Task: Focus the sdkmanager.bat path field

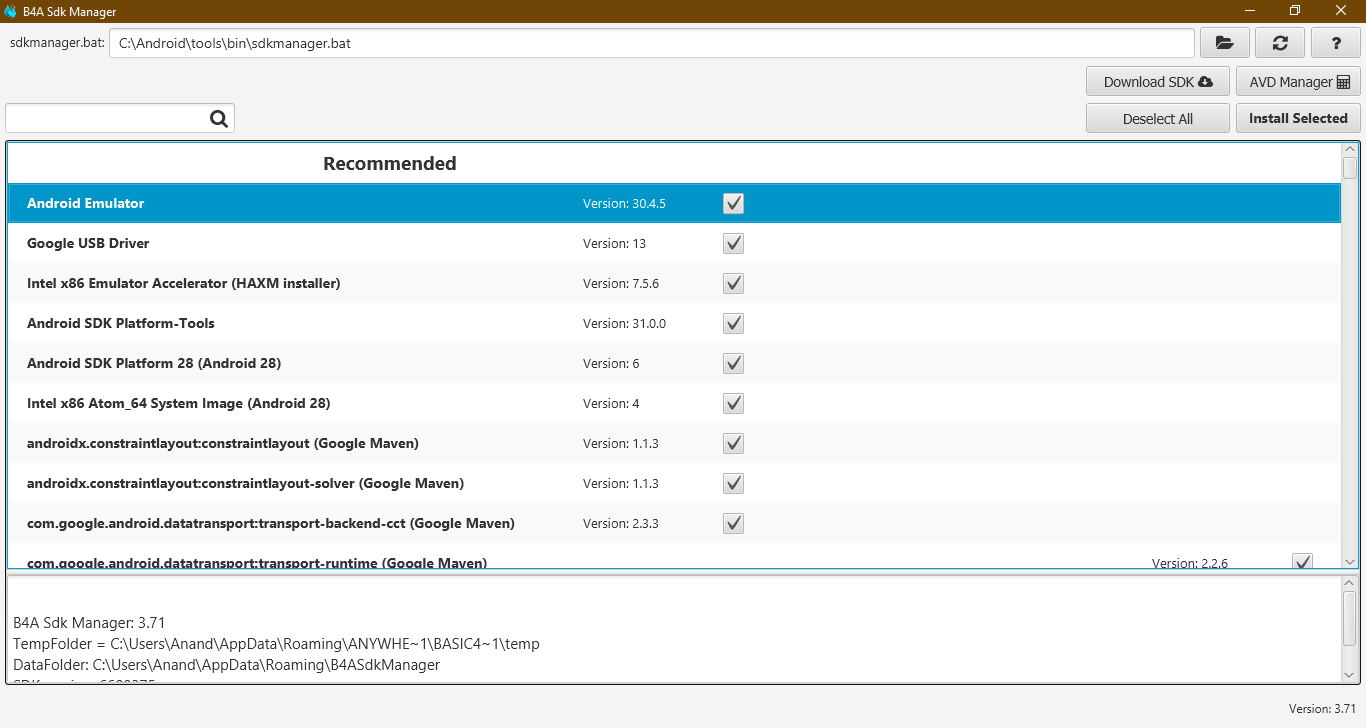Action: 652,43
